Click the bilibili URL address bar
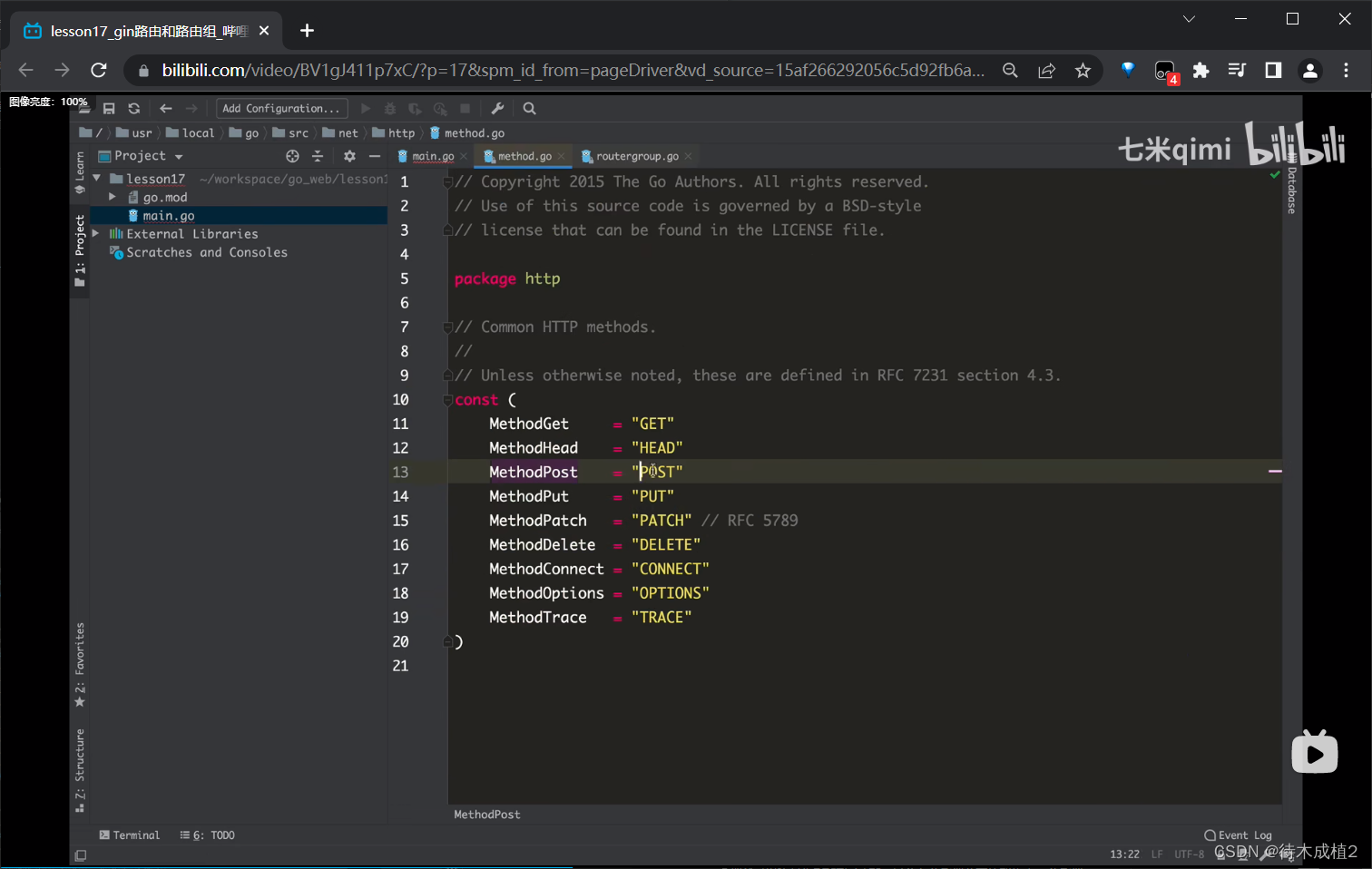Screen dimensions: 1372x869 coord(573,70)
